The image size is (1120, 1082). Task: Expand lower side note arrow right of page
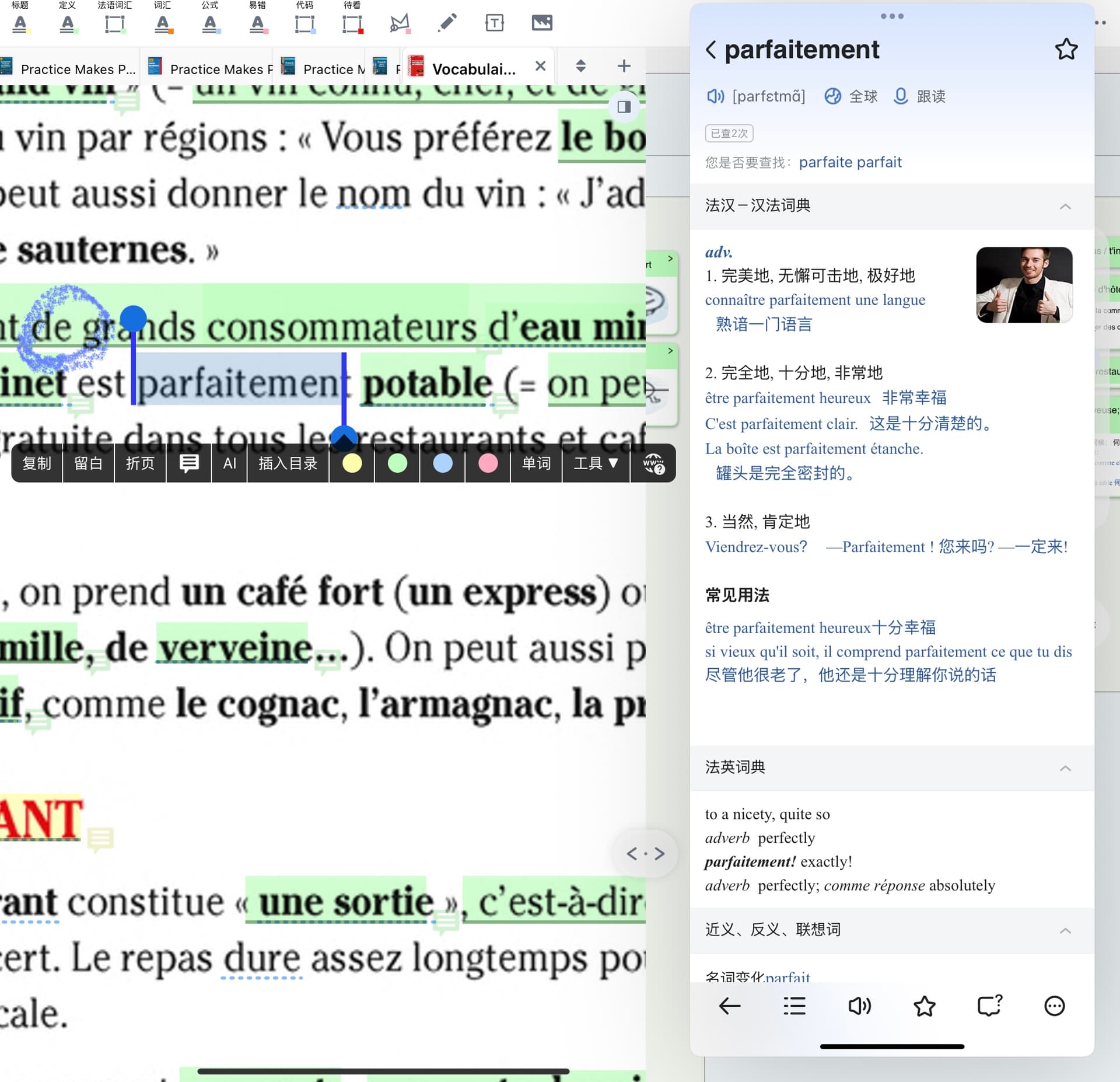point(670,350)
